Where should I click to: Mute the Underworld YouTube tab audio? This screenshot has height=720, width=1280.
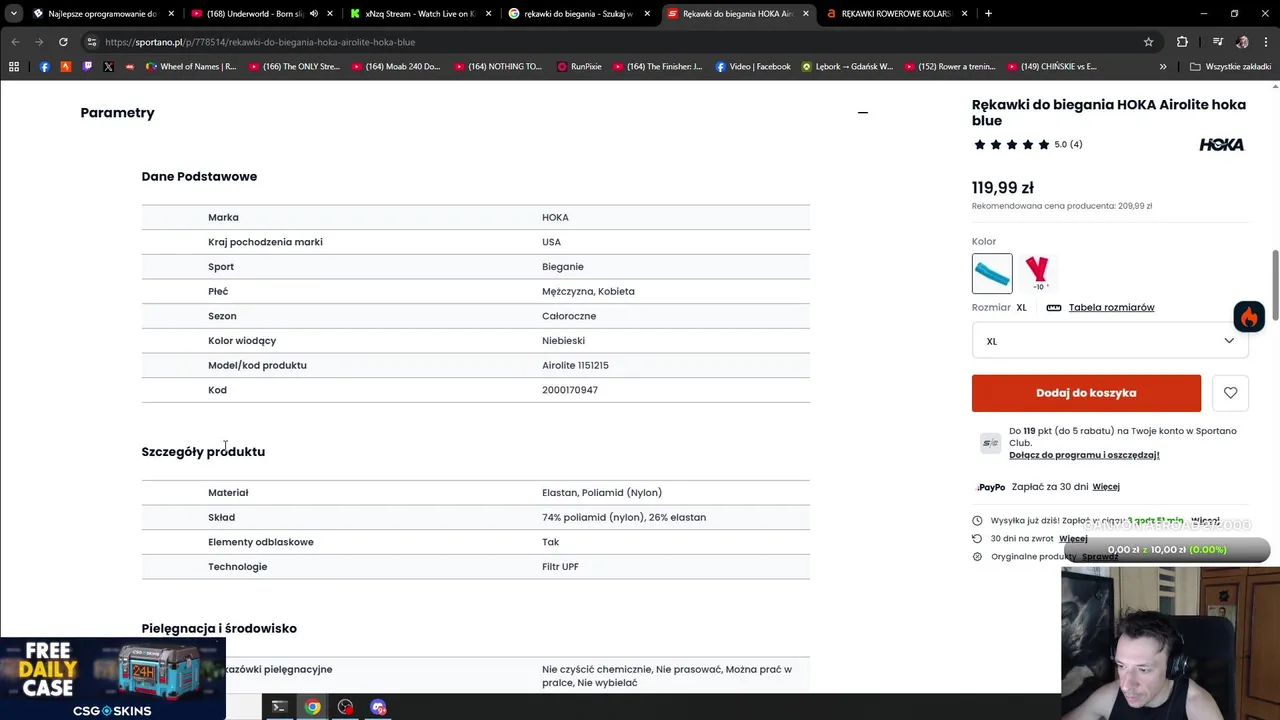coord(314,14)
